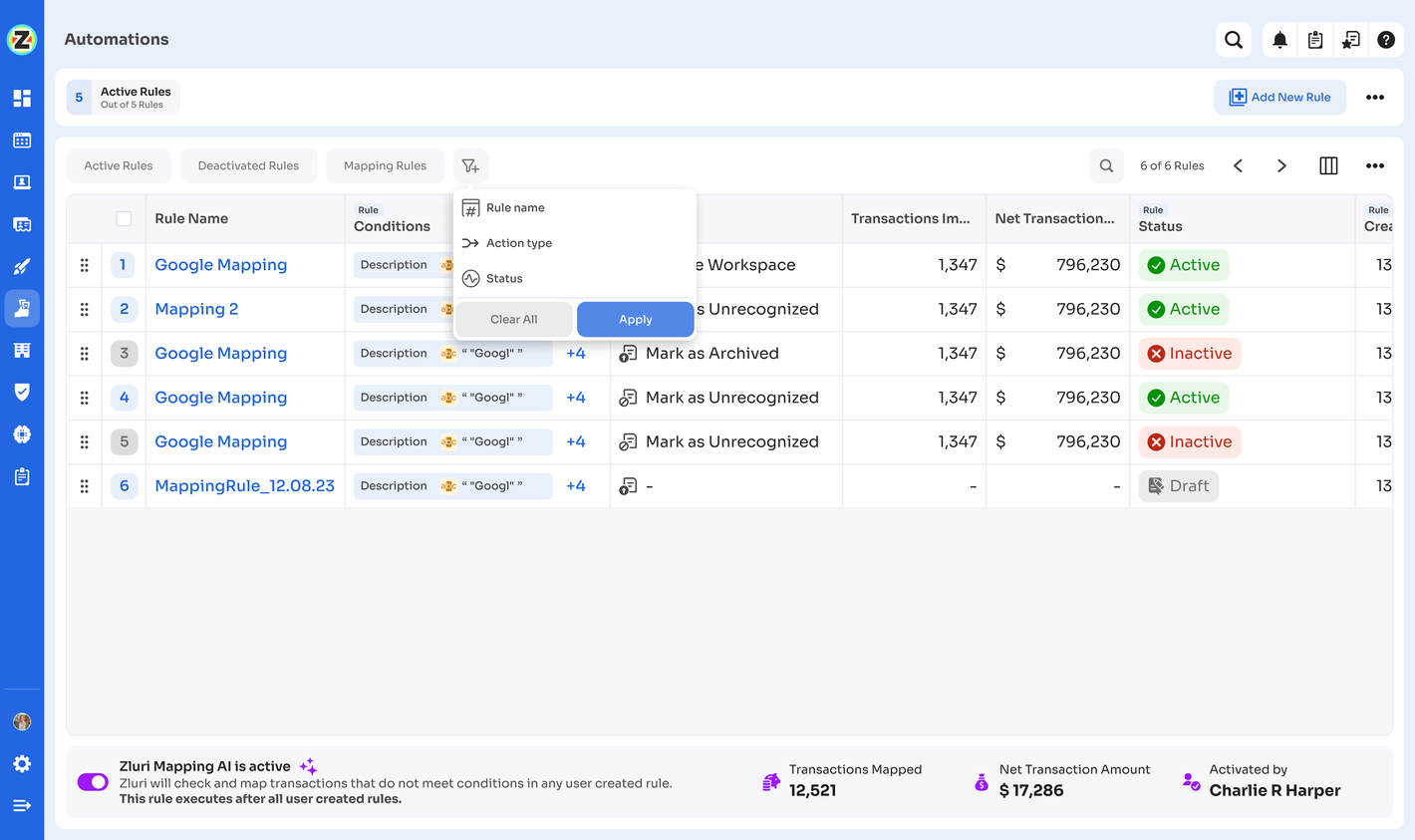Open the dashboard icon in sidebar
This screenshot has width=1415, height=840.
(22, 98)
